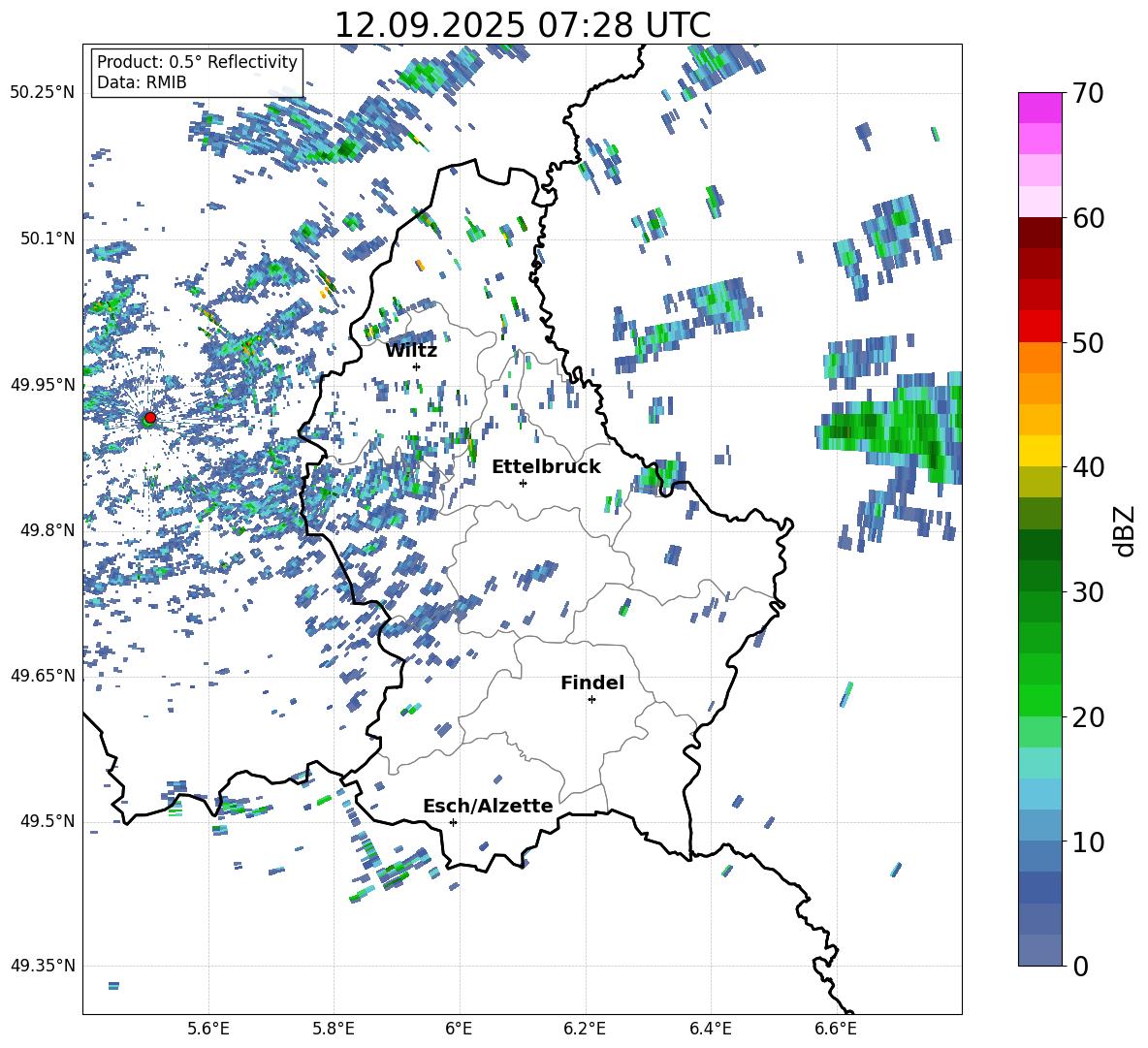Click the Product: 0.5° Reflectivity text
Viewport: 1148px width, 1048px height.
(x=197, y=61)
